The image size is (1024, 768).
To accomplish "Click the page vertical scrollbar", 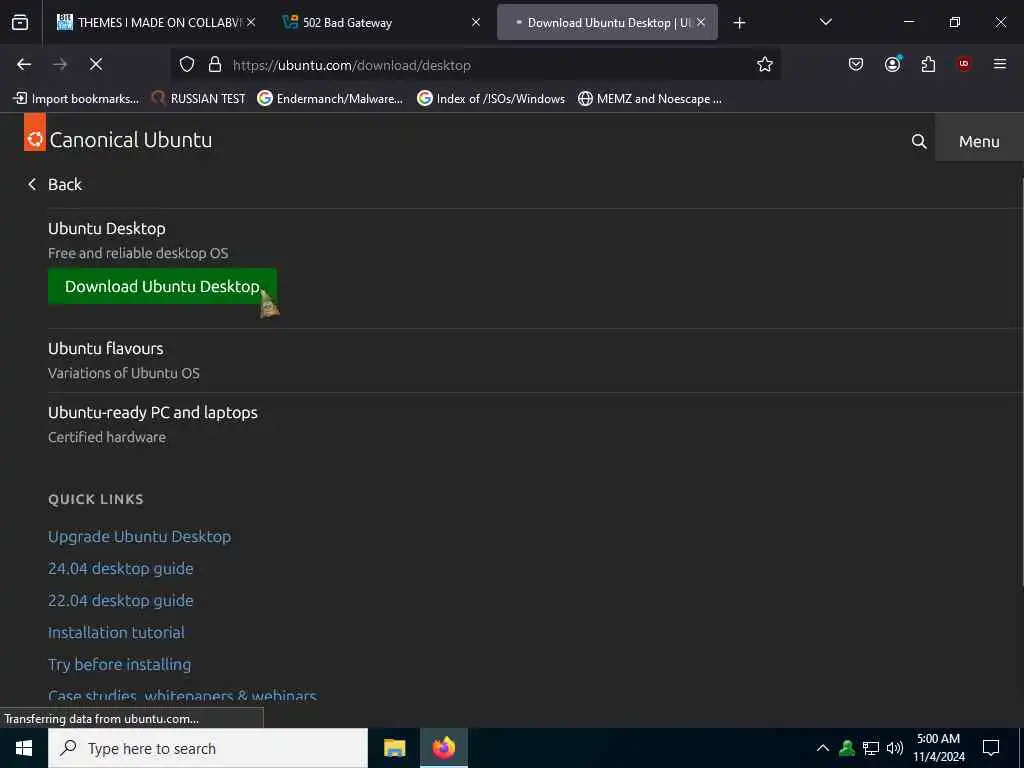I will click(1022, 382).
